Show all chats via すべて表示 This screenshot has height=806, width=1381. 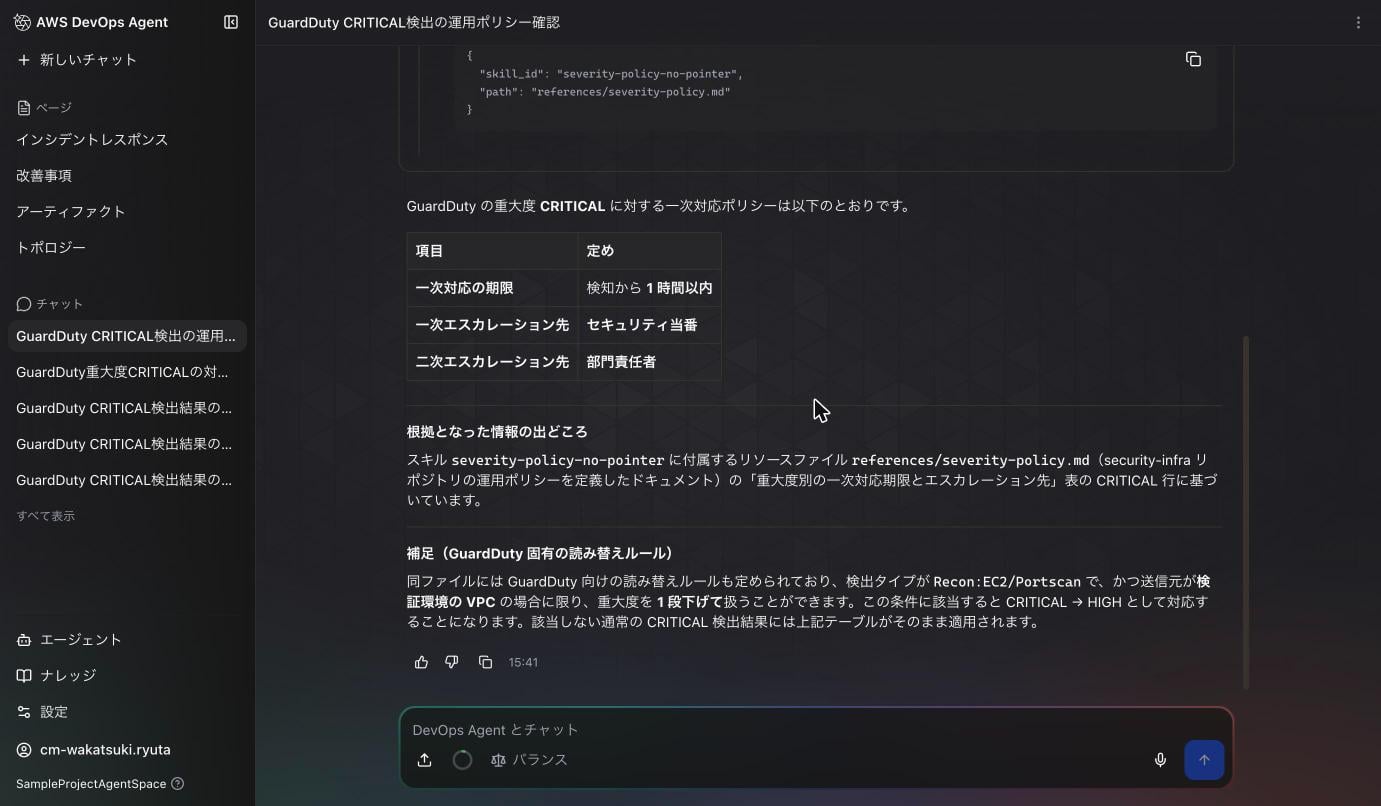point(45,516)
